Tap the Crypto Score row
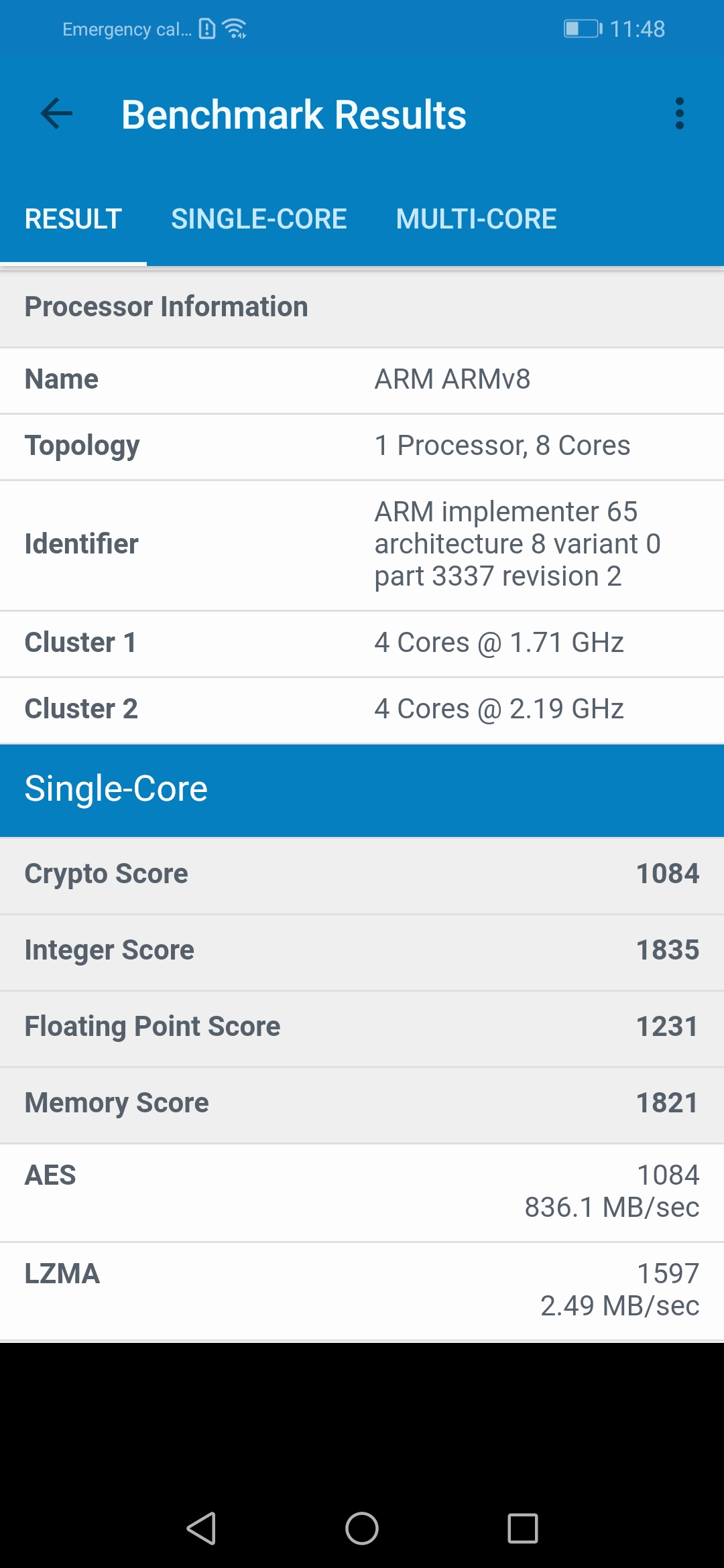This screenshot has height=1568, width=724. (362, 874)
